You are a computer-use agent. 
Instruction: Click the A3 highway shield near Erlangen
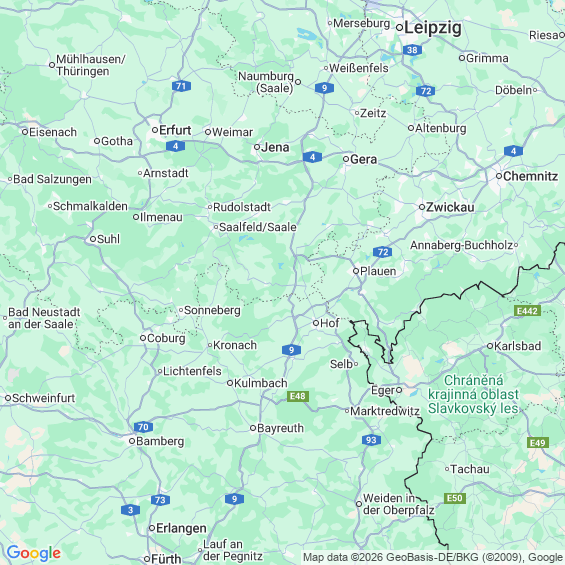(x=130, y=510)
